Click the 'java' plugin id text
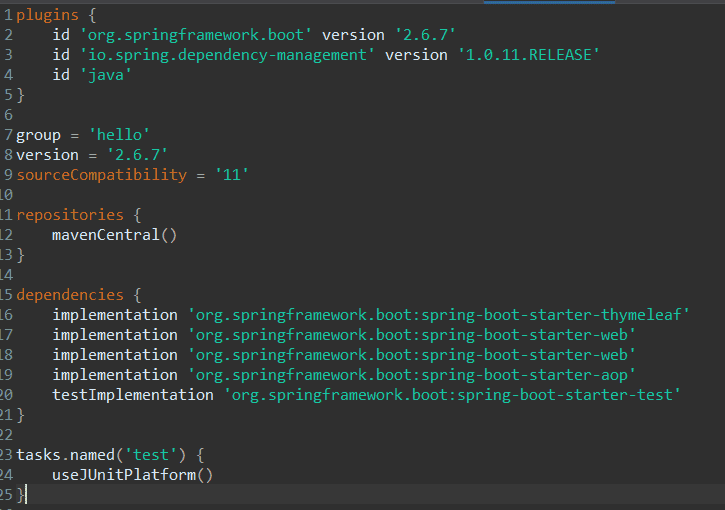Image resolution: width=725 pixels, height=510 pixels. [x=106, y=75]
